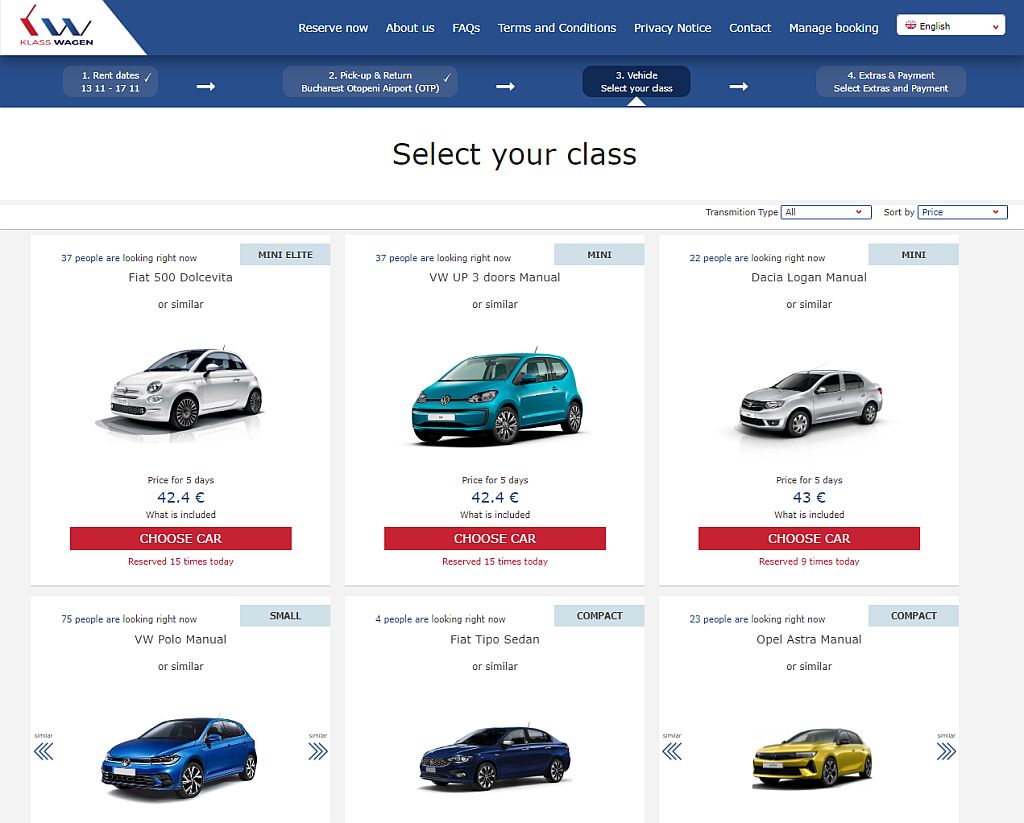Open FAQs from the top menu
The width and height of the screenshot is (1024, 823).
coord(466,28)
